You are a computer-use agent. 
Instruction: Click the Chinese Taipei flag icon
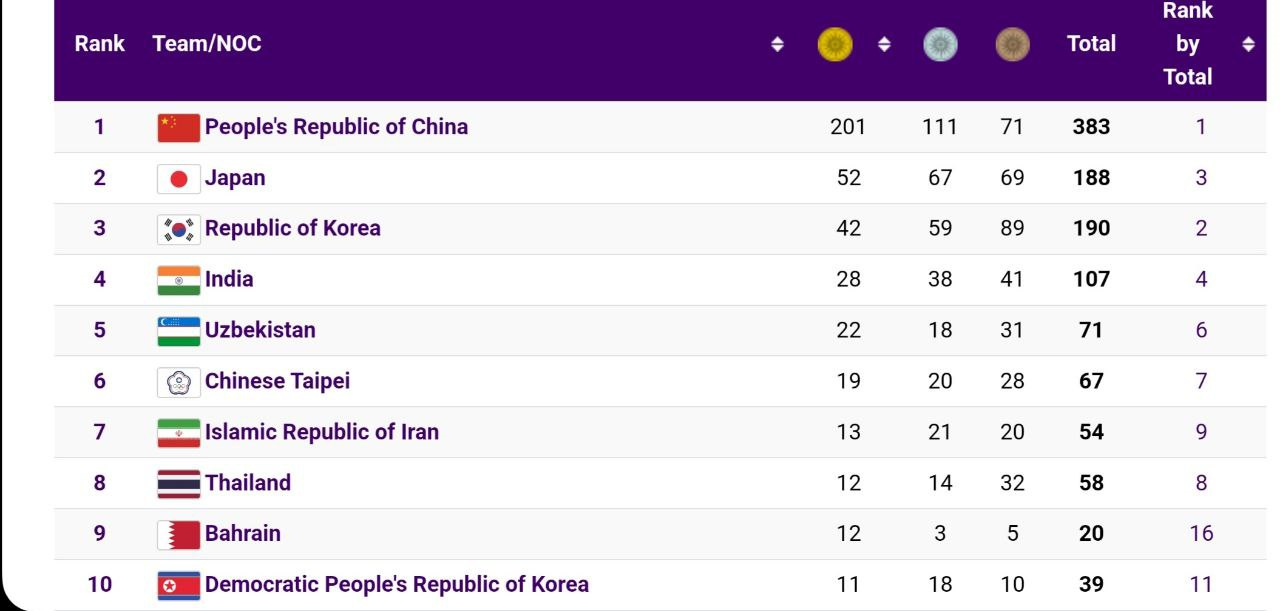pos(179,382)
